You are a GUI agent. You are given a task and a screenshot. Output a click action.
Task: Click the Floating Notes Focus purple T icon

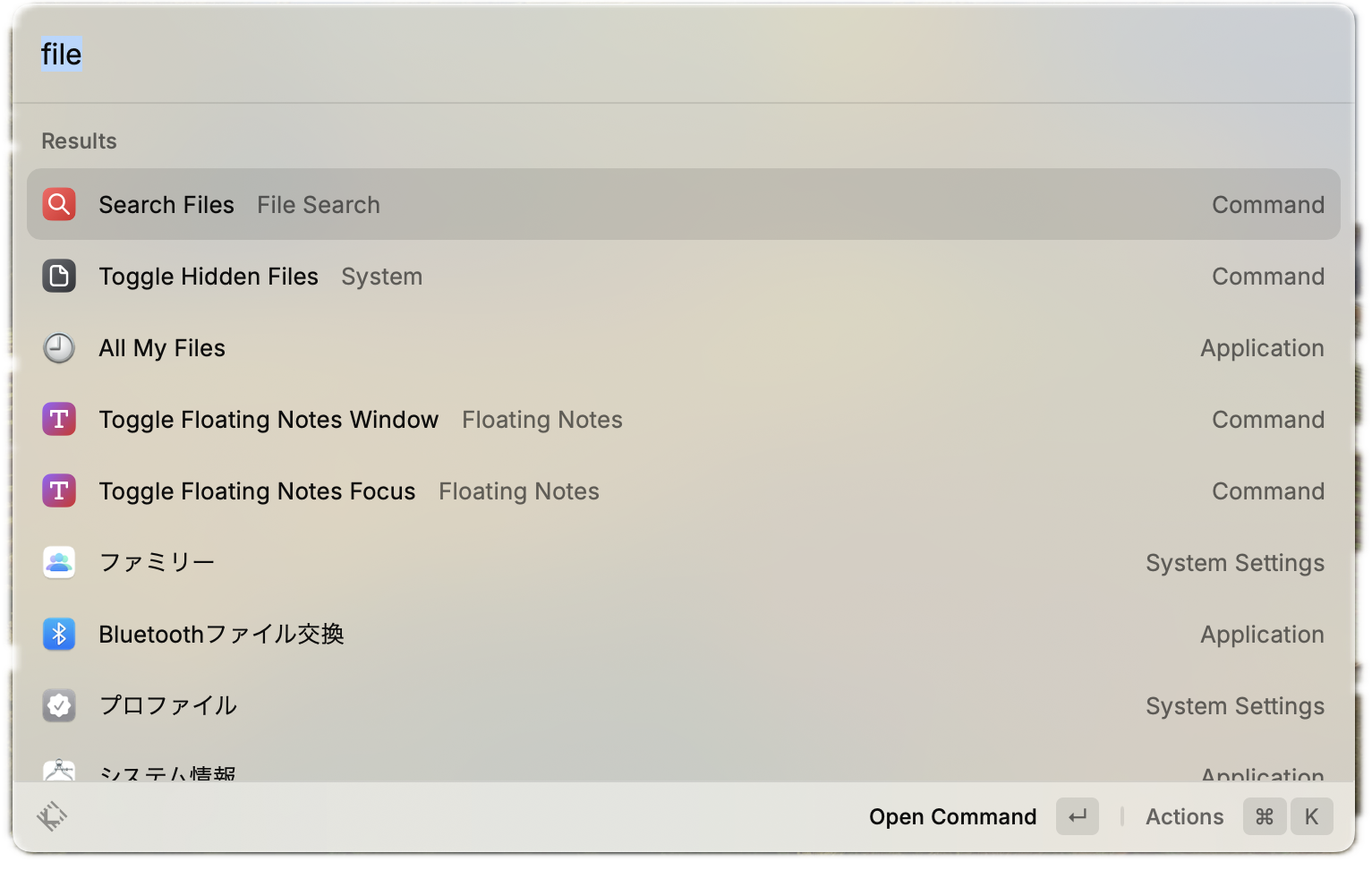(59, 490)
